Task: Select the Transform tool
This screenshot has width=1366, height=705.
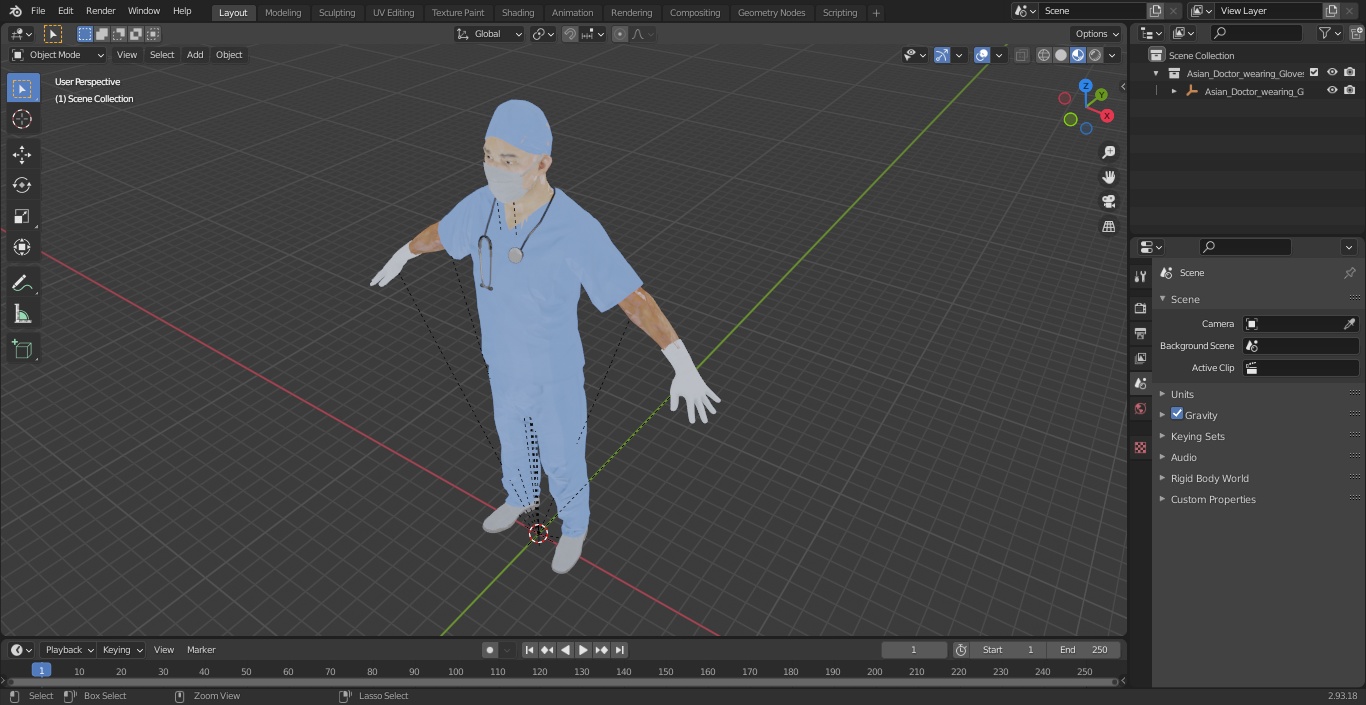Action: pyautogui.click(x=22, y=247)
